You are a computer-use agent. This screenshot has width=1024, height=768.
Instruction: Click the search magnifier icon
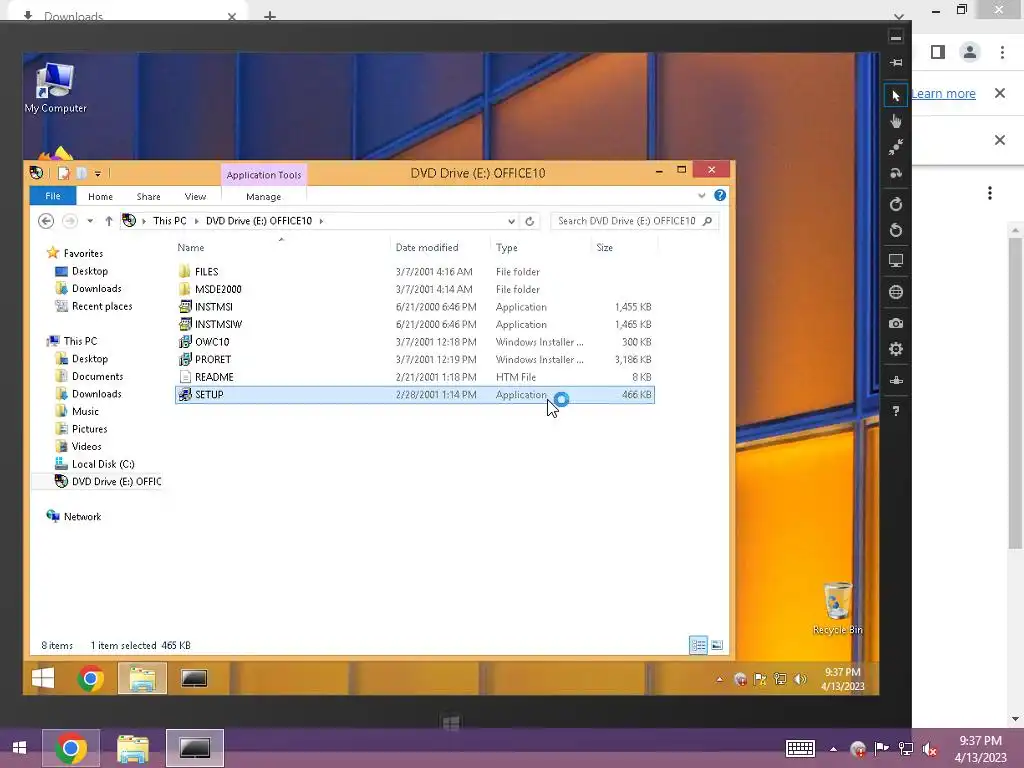pyautogui.click(x=707, y=221)
